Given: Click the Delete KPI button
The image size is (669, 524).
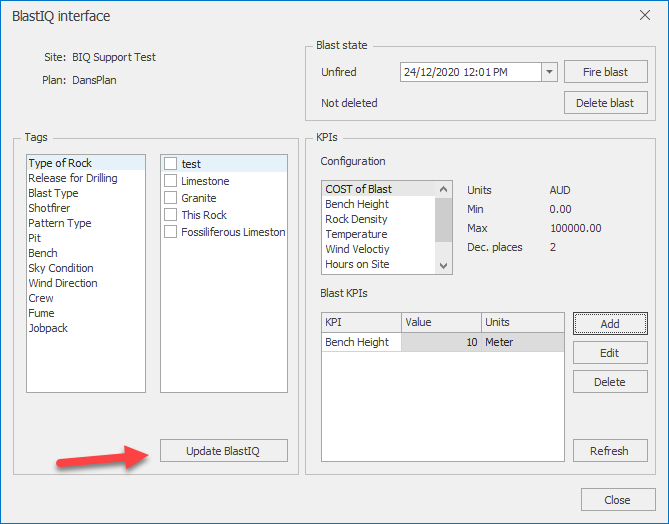Looking at the screenshot, I should point(610,381).
